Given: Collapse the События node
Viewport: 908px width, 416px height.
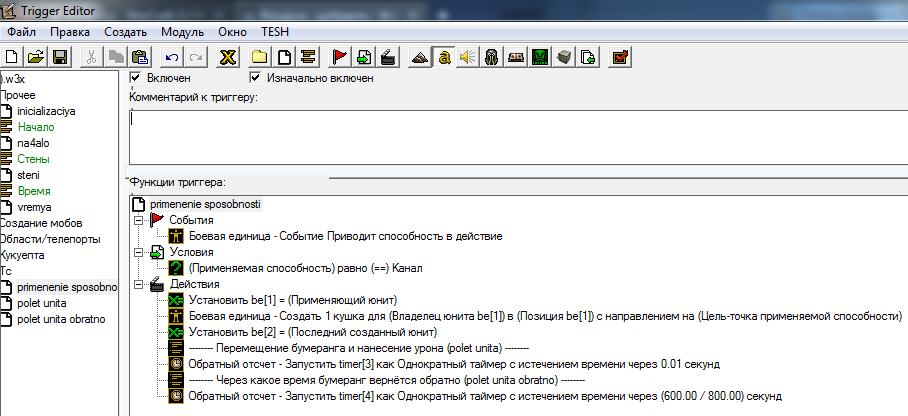Looking at the screenshot, I should point(138,221).
